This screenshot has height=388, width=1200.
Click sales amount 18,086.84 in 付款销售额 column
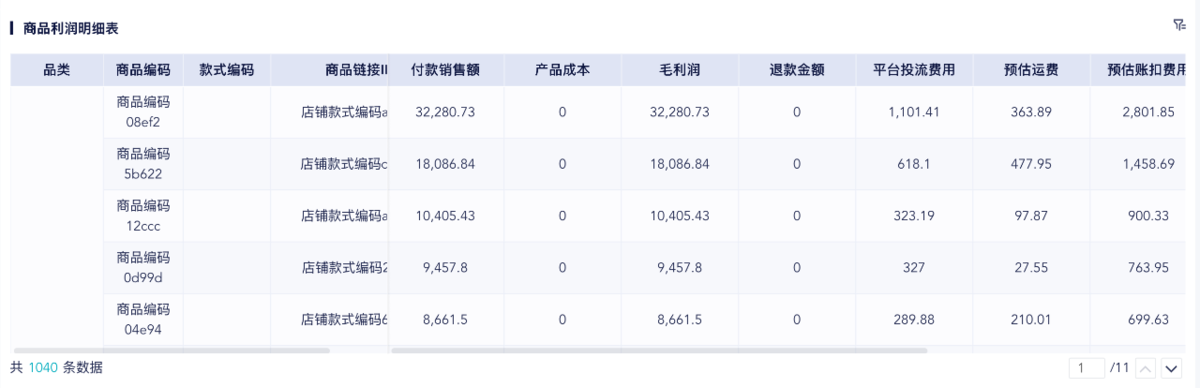click(x=445, y=164)
